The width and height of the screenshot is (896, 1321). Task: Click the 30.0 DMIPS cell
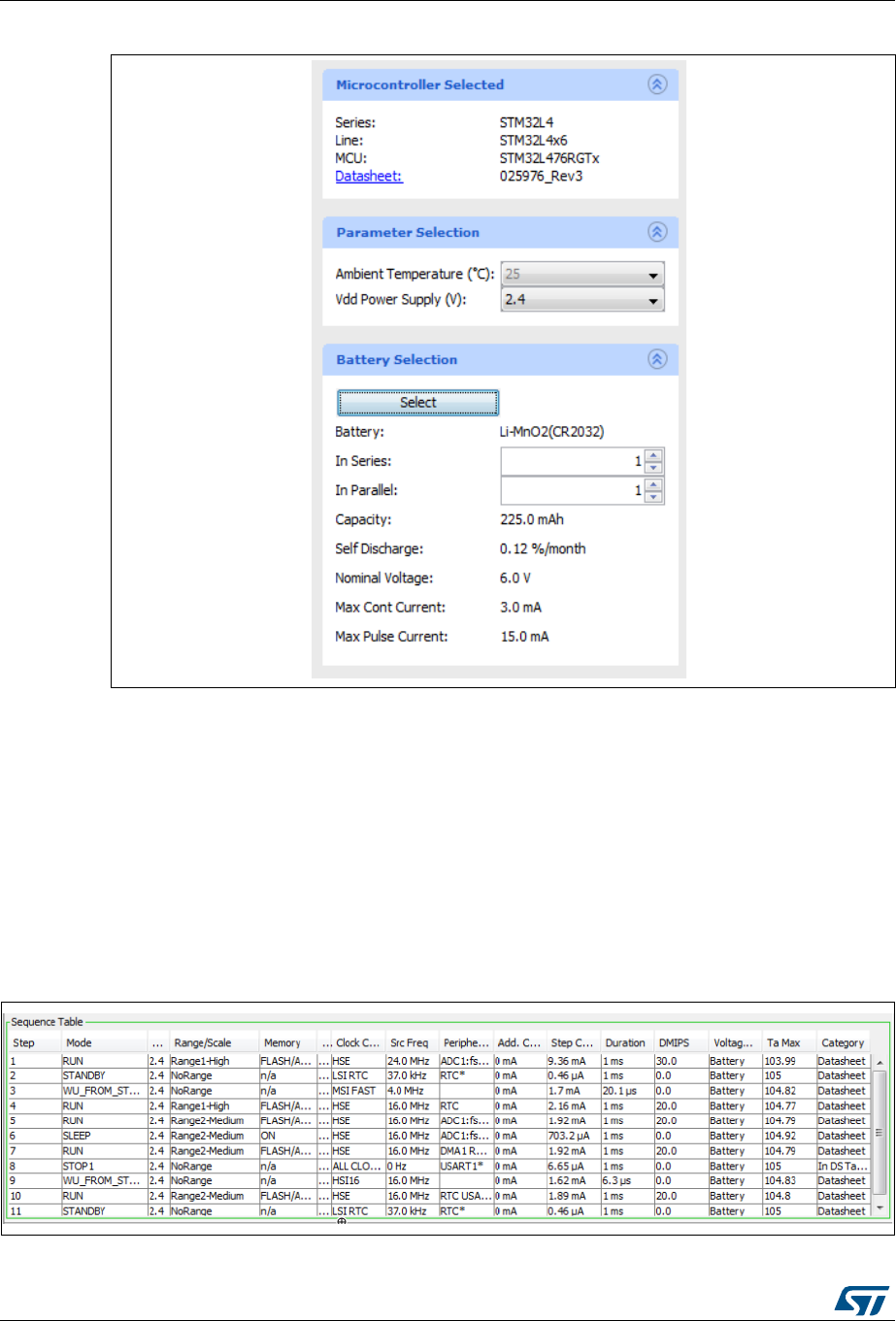click(x=680, y=1061)
